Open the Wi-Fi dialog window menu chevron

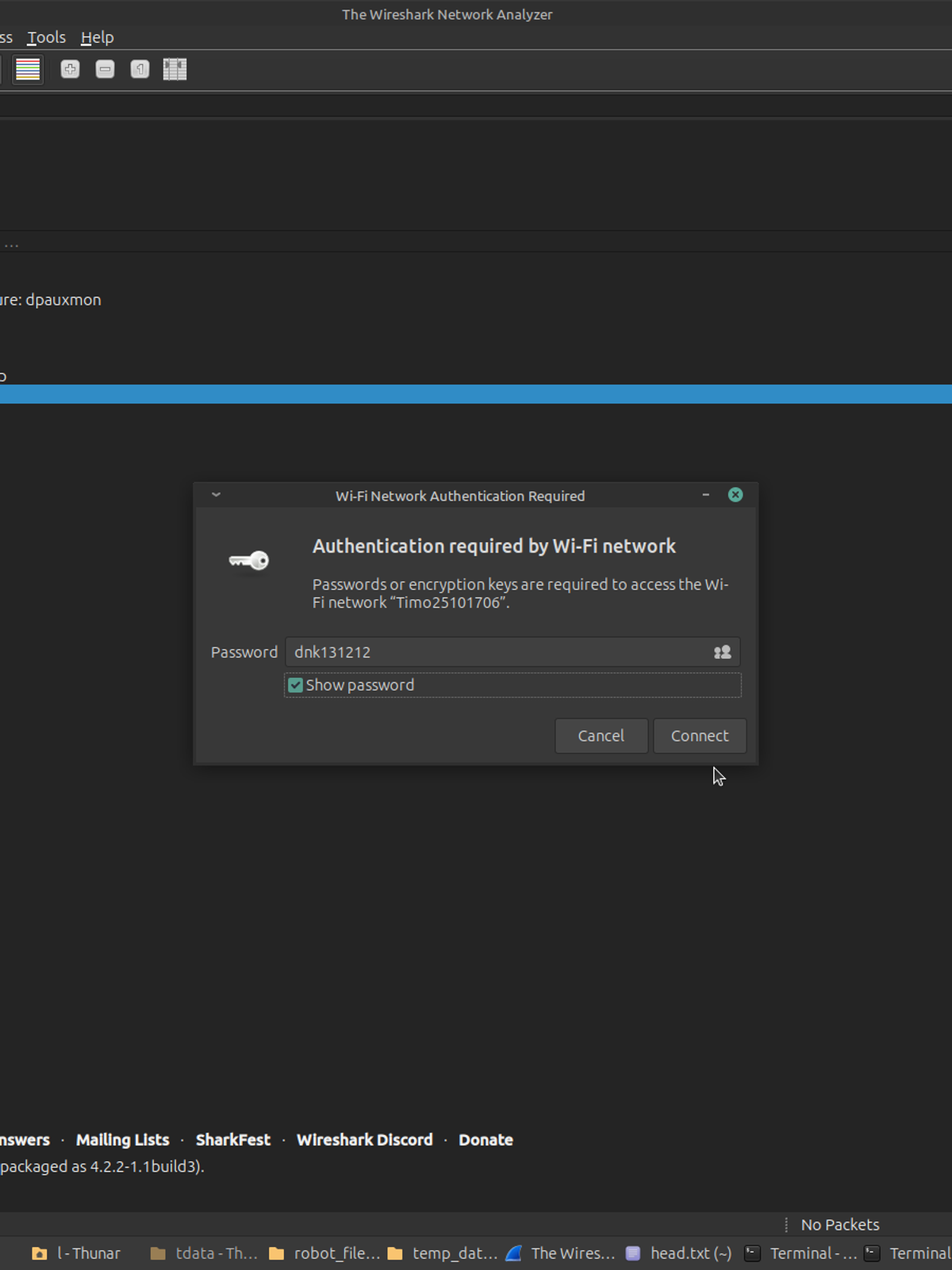pyautogui.click(x=216, y=495)
